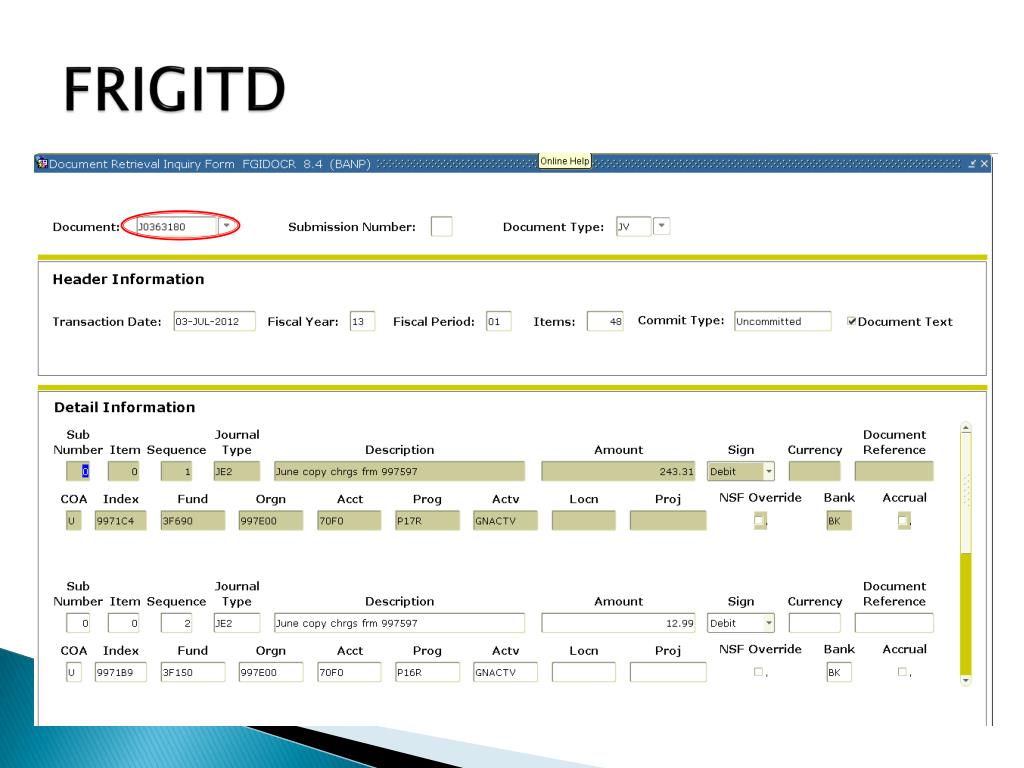Click the Index field 9971C4
The height and width of the screenshot is (768, 1024).
(120, 521)
